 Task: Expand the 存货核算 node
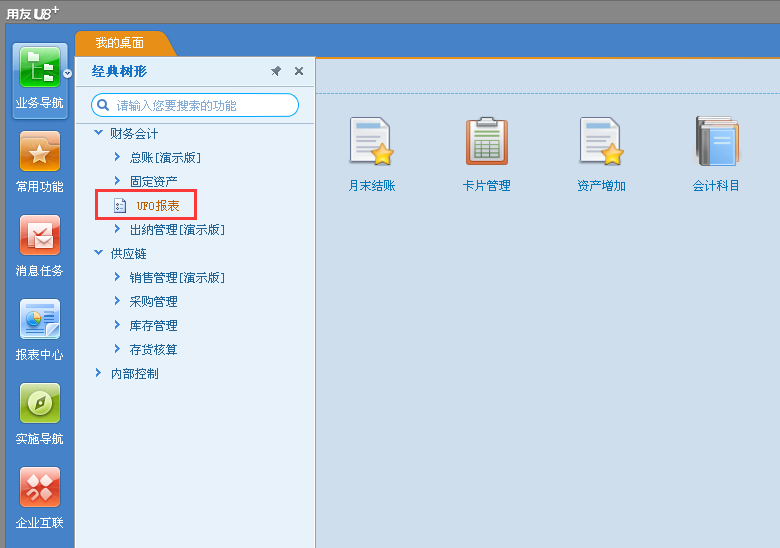click(117, 349)
